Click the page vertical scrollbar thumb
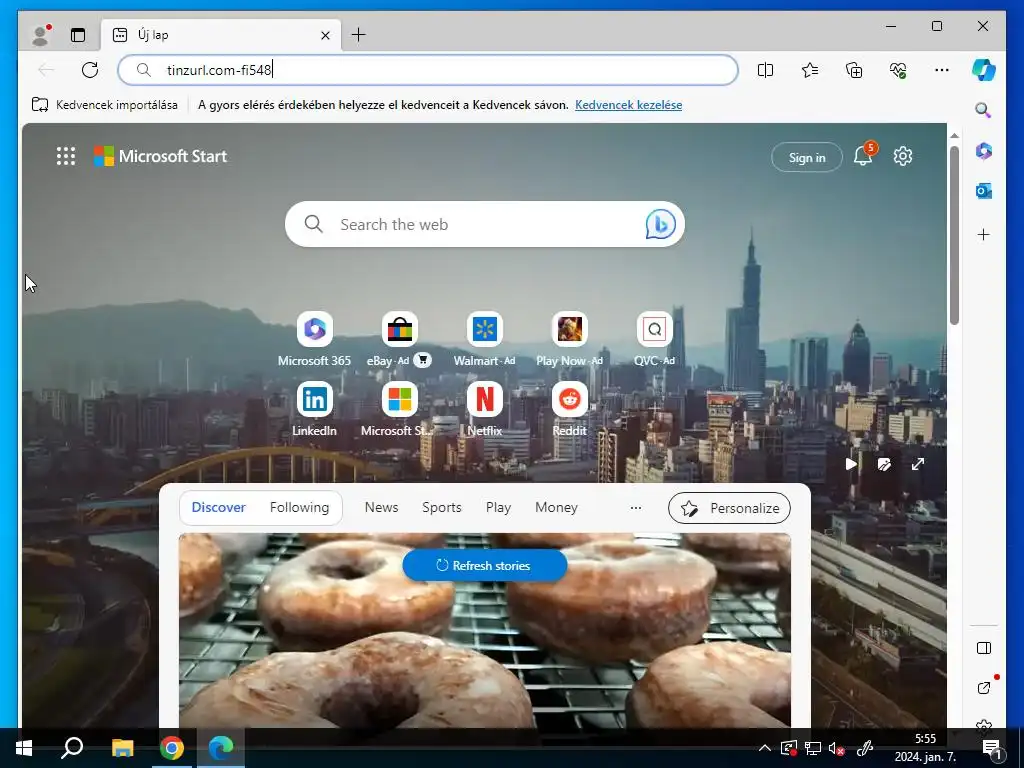1024x768 pixels. [x=954, y=235]
